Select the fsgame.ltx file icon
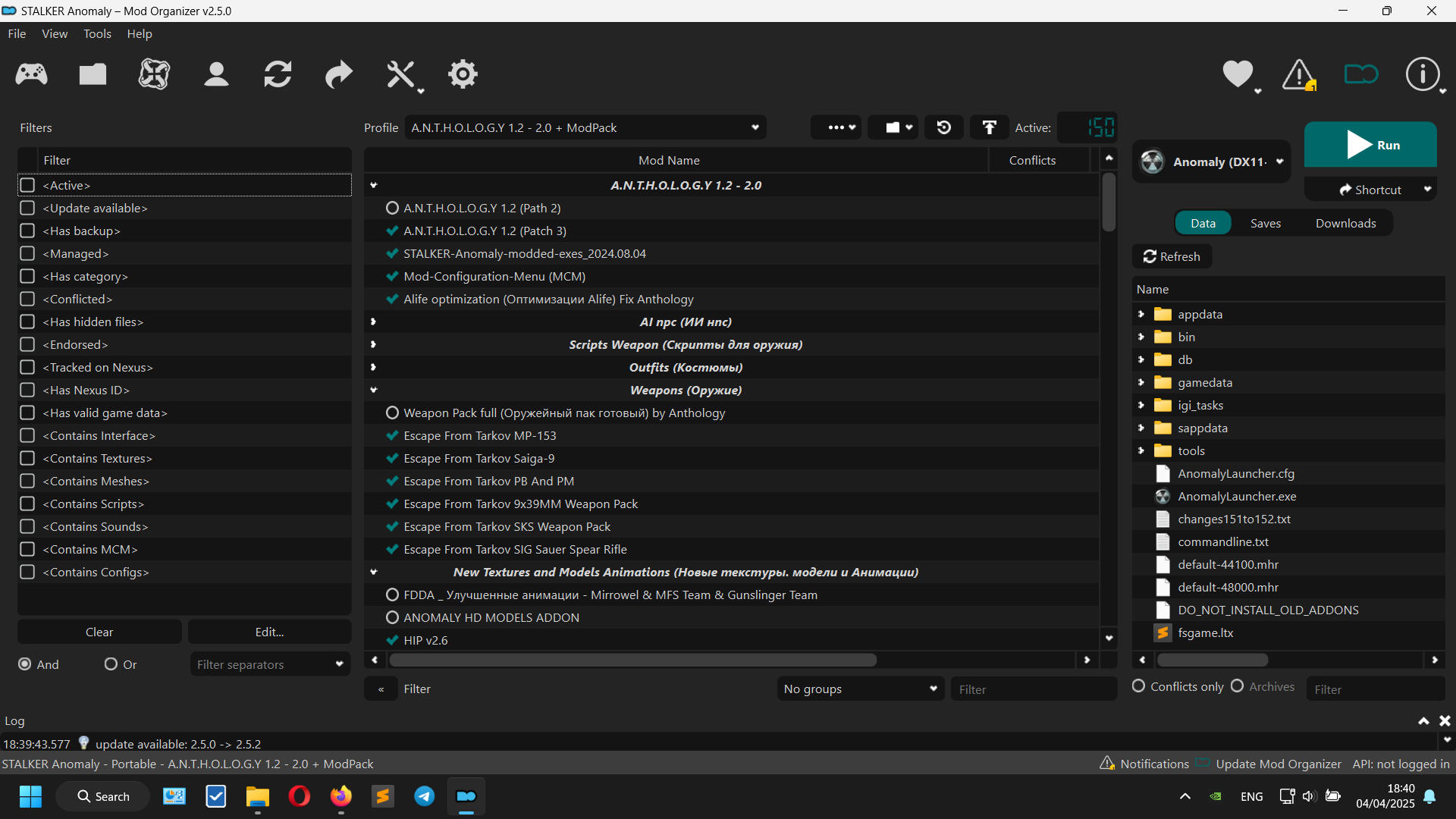Viewport: 1456px width, 819px height. click(1163, 632)
